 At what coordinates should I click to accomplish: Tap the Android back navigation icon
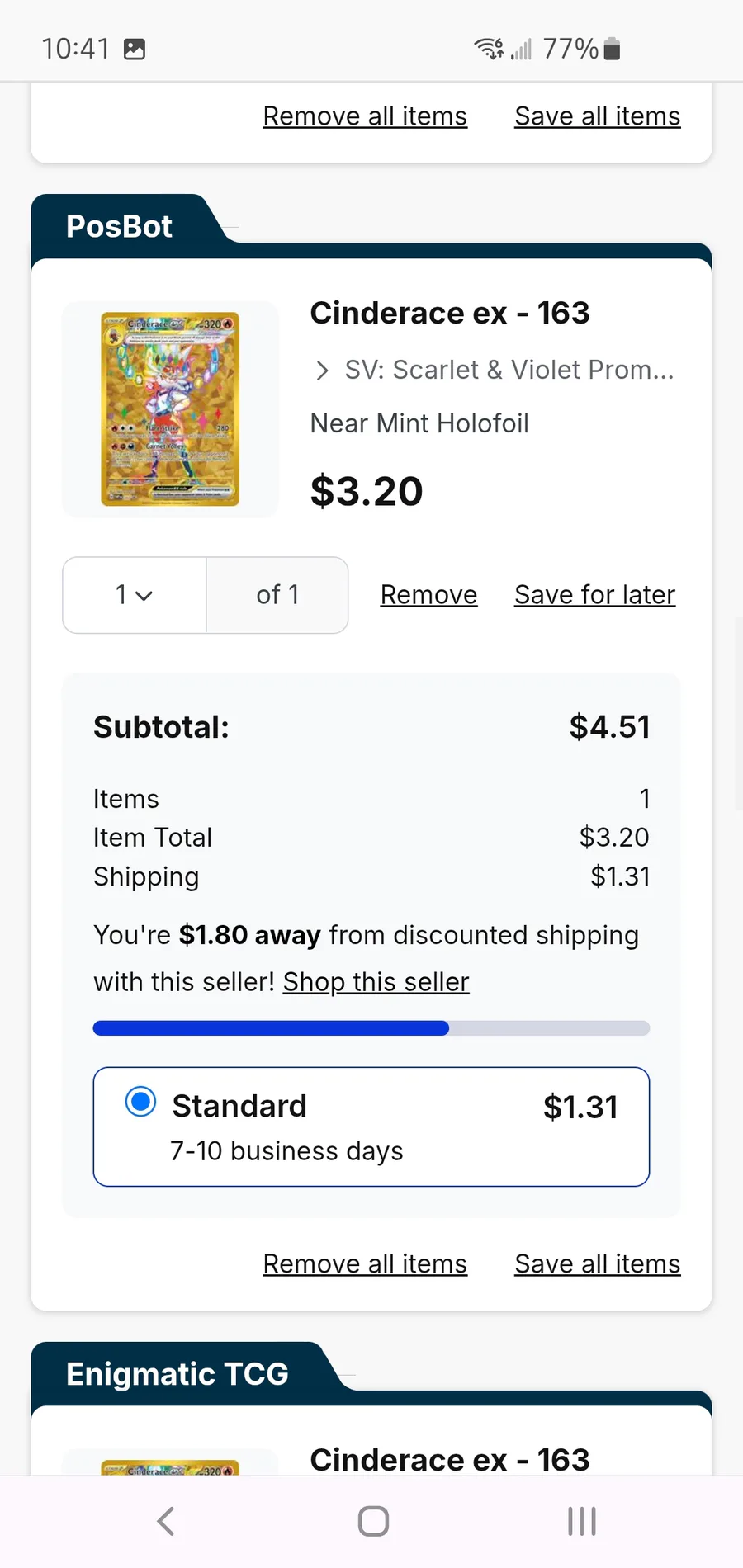pos(166,1521)
